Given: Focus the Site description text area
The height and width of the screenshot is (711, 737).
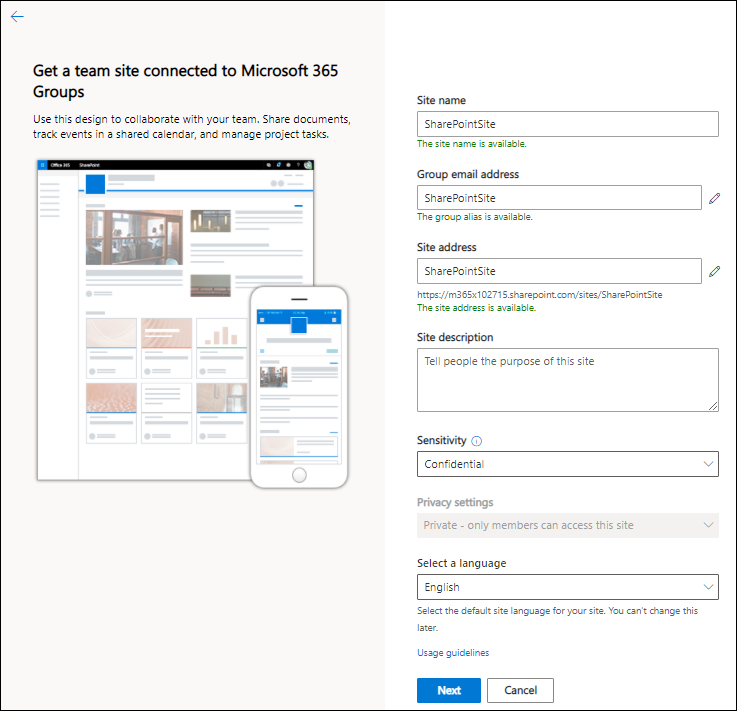Looking at the screenshot, I should coord(567,380).
